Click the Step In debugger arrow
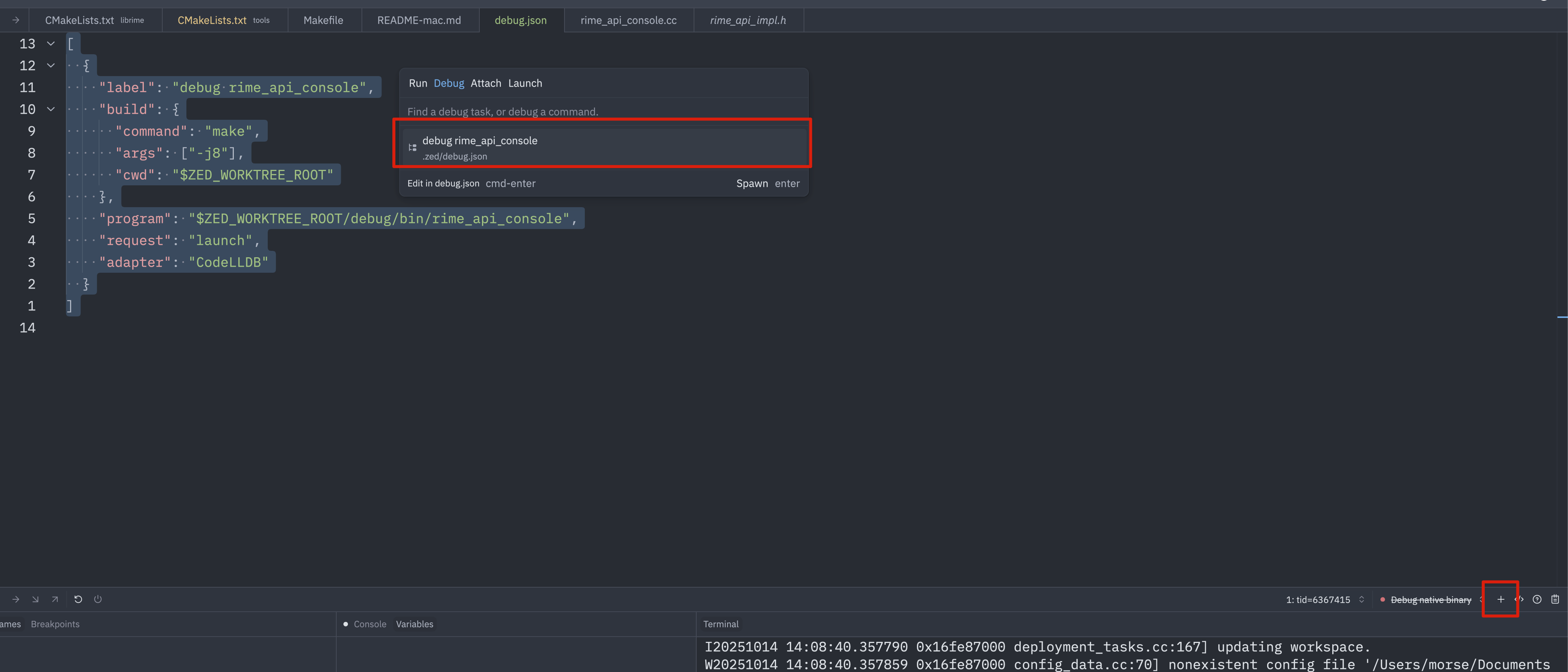Image resolution: width=1568 pixels, height=672 pixels. pos(35,600)
